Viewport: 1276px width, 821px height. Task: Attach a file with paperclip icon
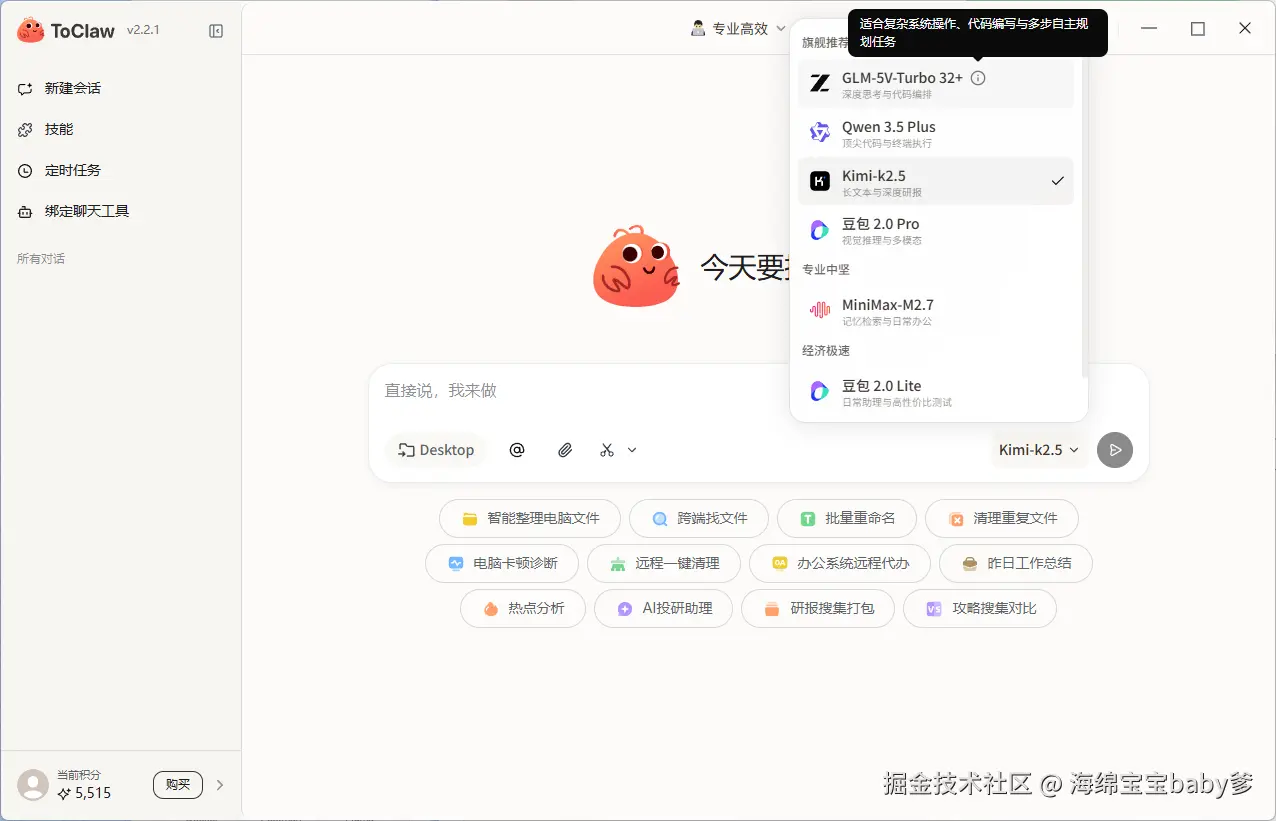tap(565, 450)
